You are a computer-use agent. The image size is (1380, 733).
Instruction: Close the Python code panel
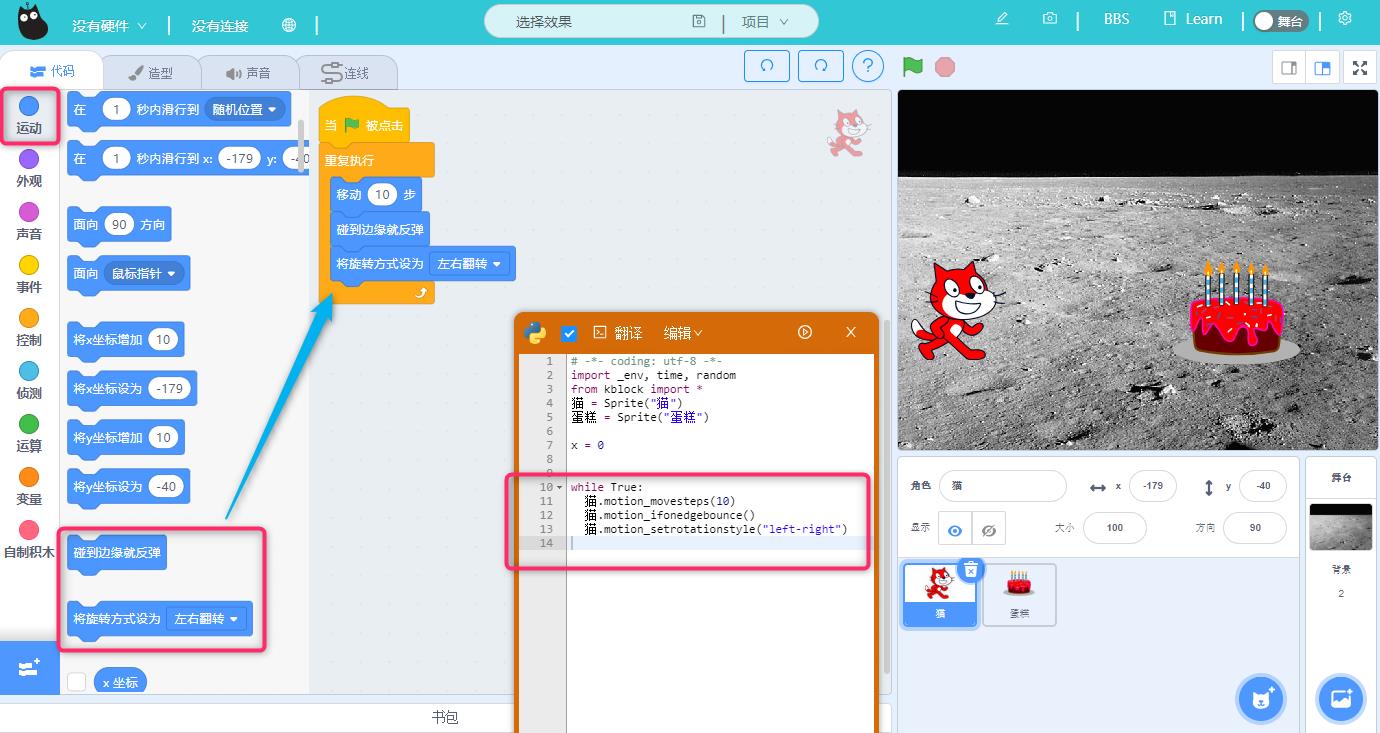tap(851, 332)
